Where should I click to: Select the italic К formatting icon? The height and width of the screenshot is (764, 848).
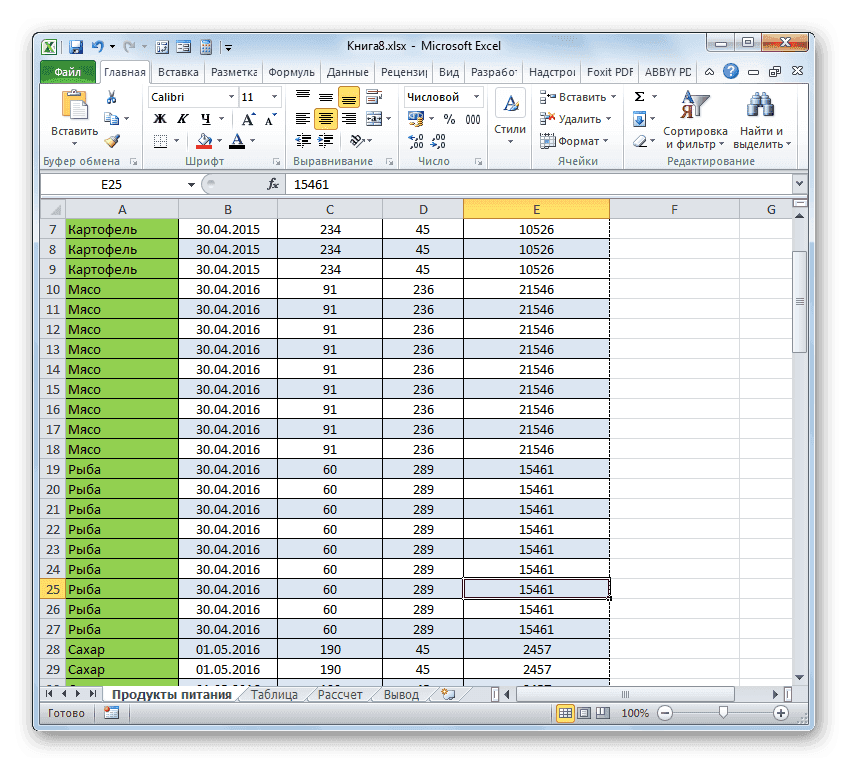(183, 118)
